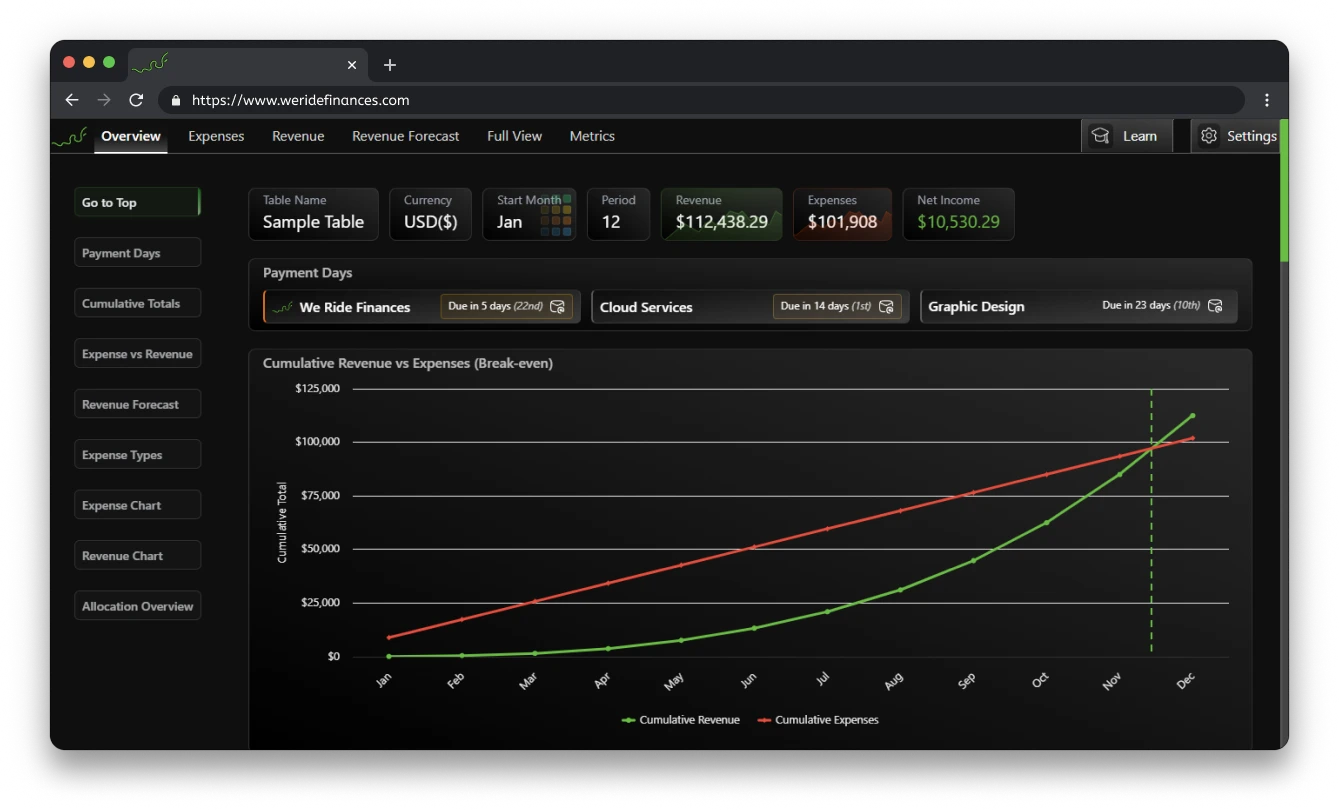Click calendar icon on Graphic Design payment
The image size is (1339, 810).
pyautogui.click(x=1215, y=306)
